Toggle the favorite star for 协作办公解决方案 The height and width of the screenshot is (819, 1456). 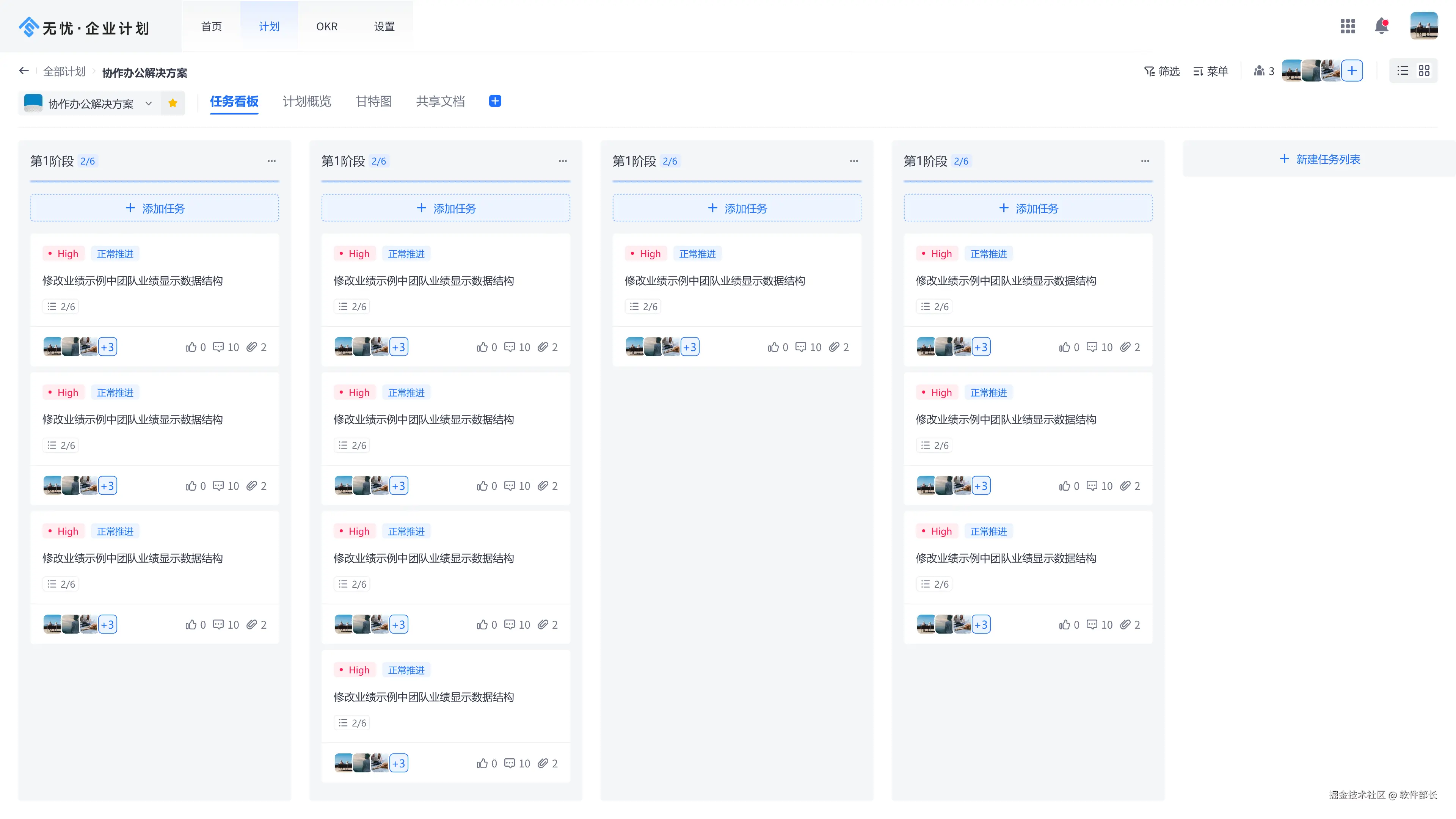tap(173, 103)
